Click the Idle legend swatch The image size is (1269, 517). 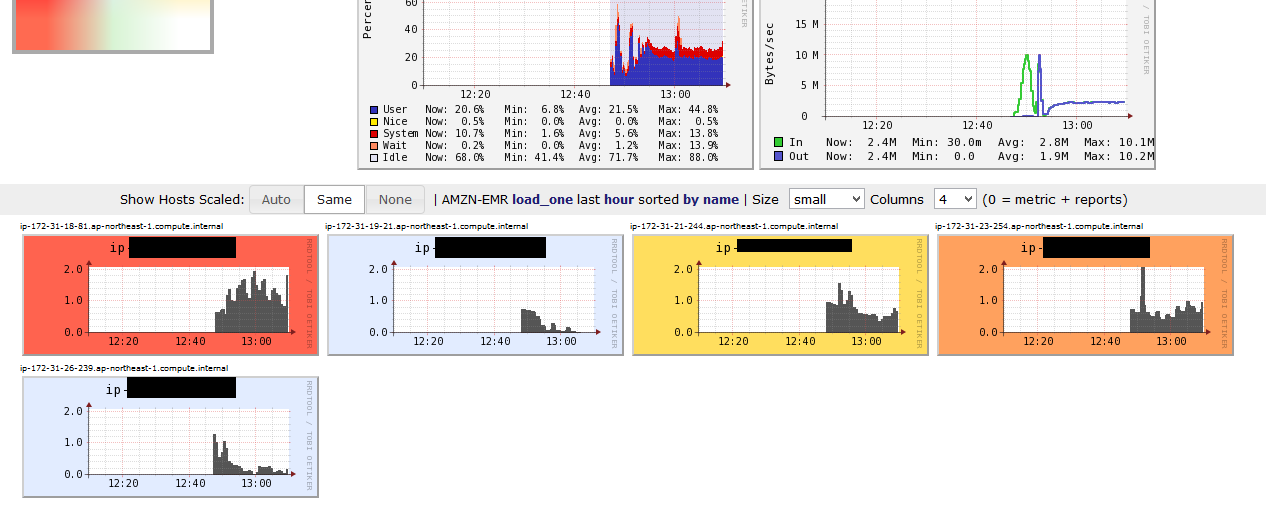[x=374, y=157]
